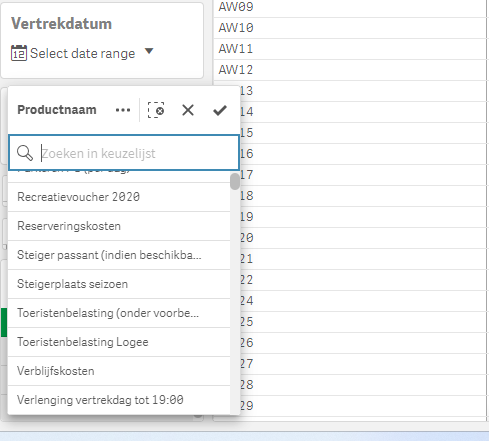Choose Steiger passant (indien beschikba... entry

(x=119, y=255)
